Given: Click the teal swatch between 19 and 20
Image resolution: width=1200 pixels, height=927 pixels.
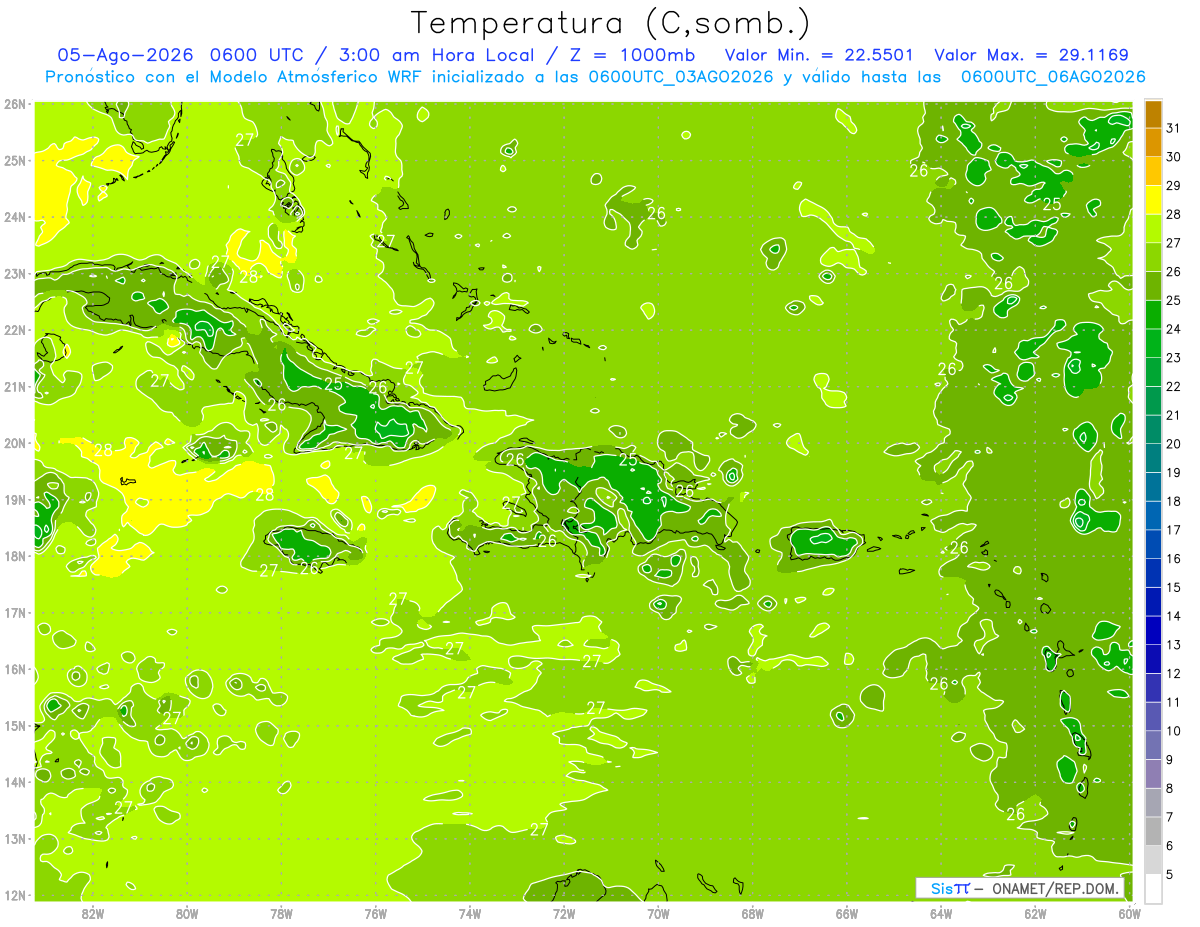Looking at the screenshot, I should [1153, 458].
